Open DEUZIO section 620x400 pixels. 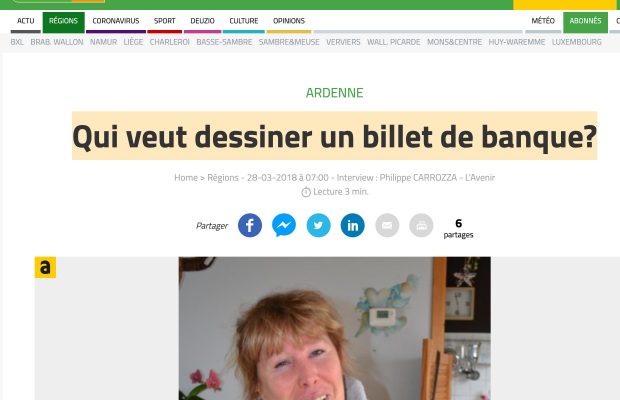pyautogui.click(x=202, y=21)
